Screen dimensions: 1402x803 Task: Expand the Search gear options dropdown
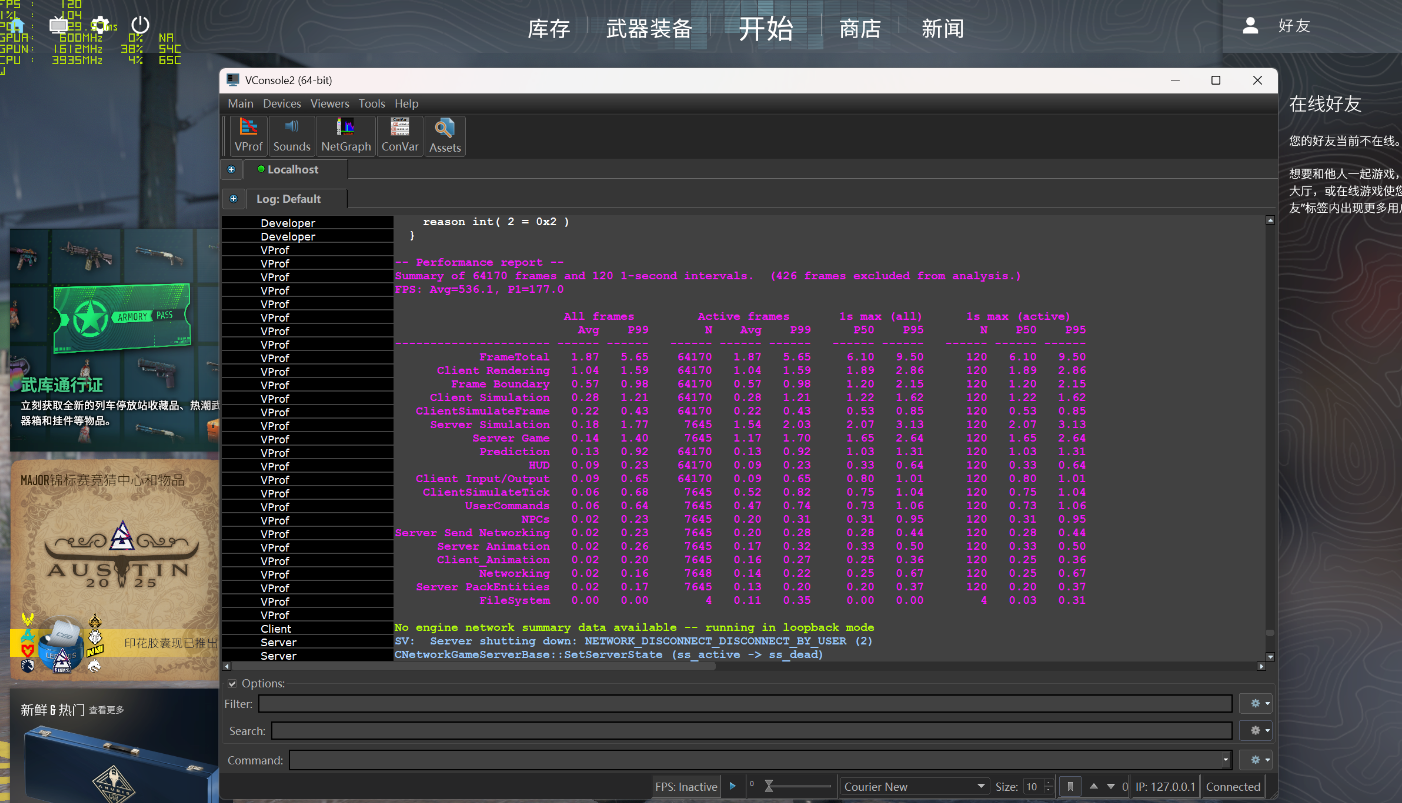[x=1255, y=732]
